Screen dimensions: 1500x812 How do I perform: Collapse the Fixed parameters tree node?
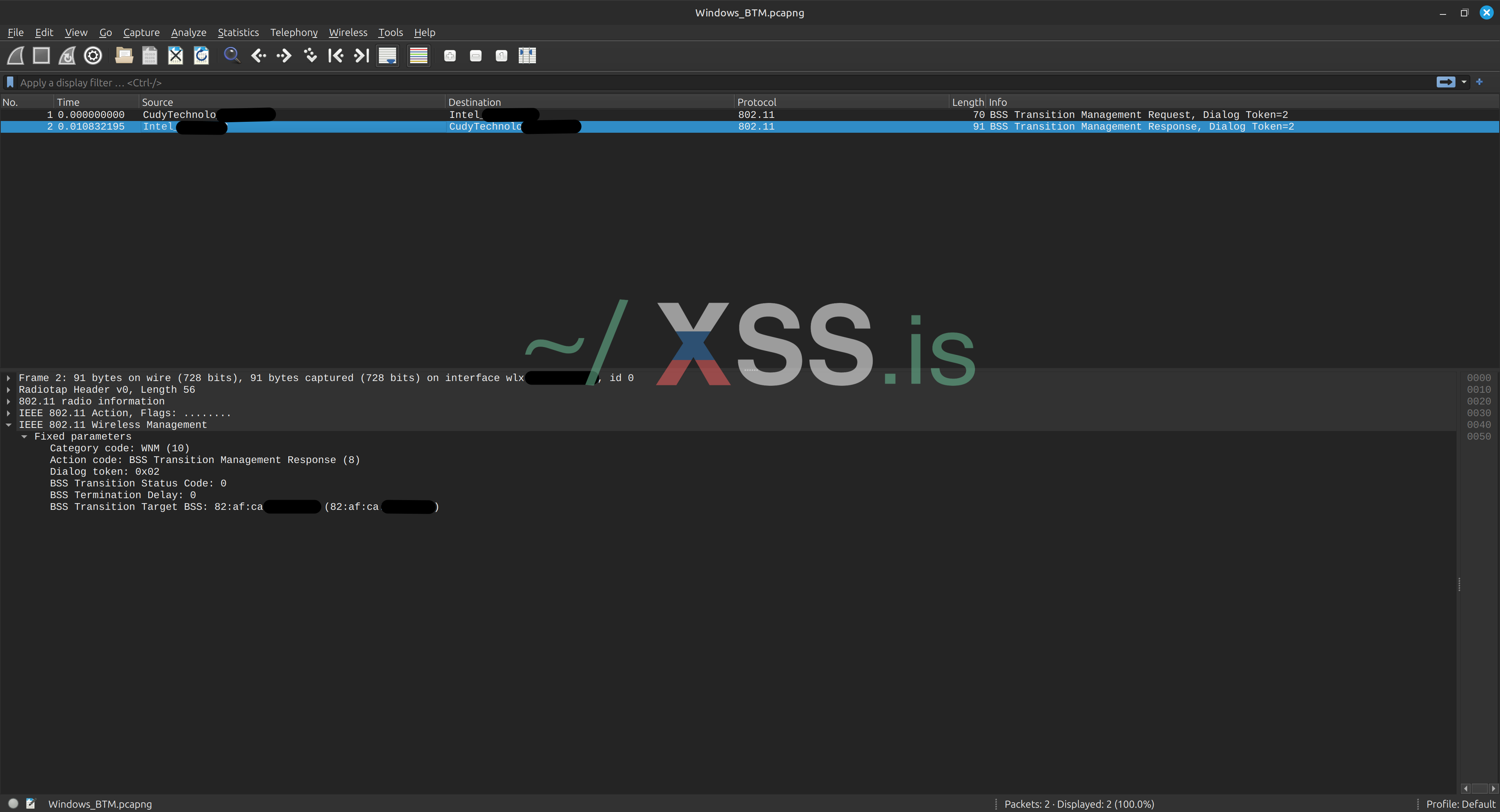point(24,436)
